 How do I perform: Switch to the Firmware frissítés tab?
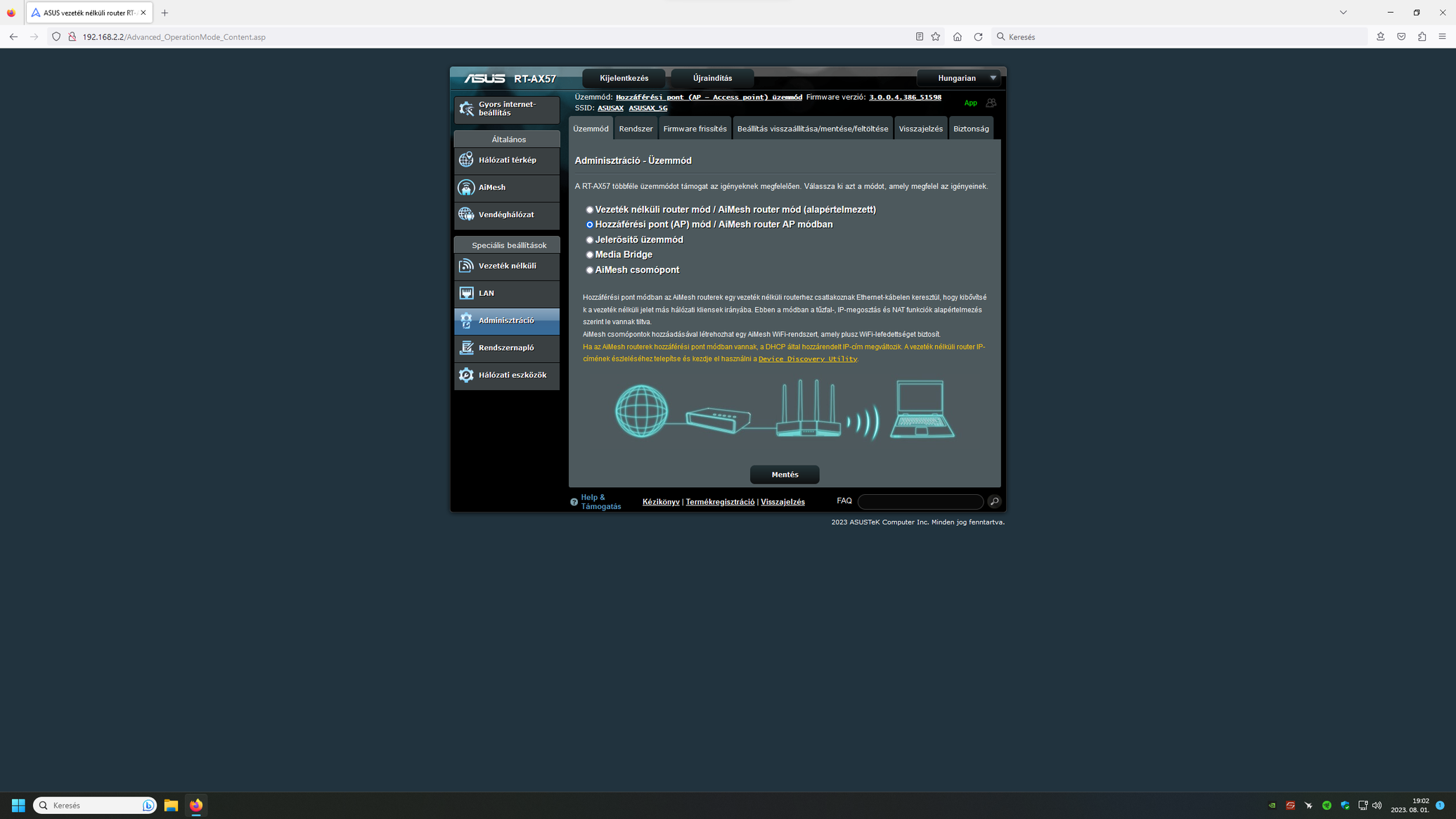pos(695,129)
